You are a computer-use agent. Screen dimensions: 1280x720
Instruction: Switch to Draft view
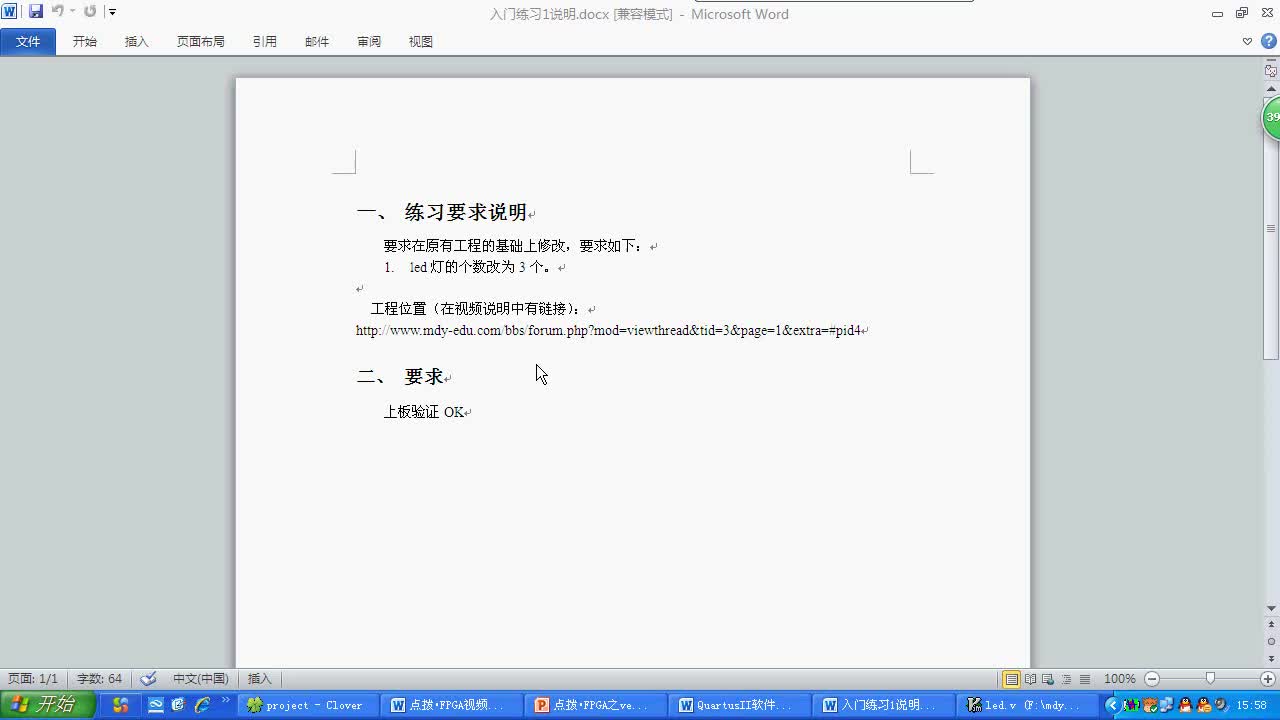tap(1085, 679)
